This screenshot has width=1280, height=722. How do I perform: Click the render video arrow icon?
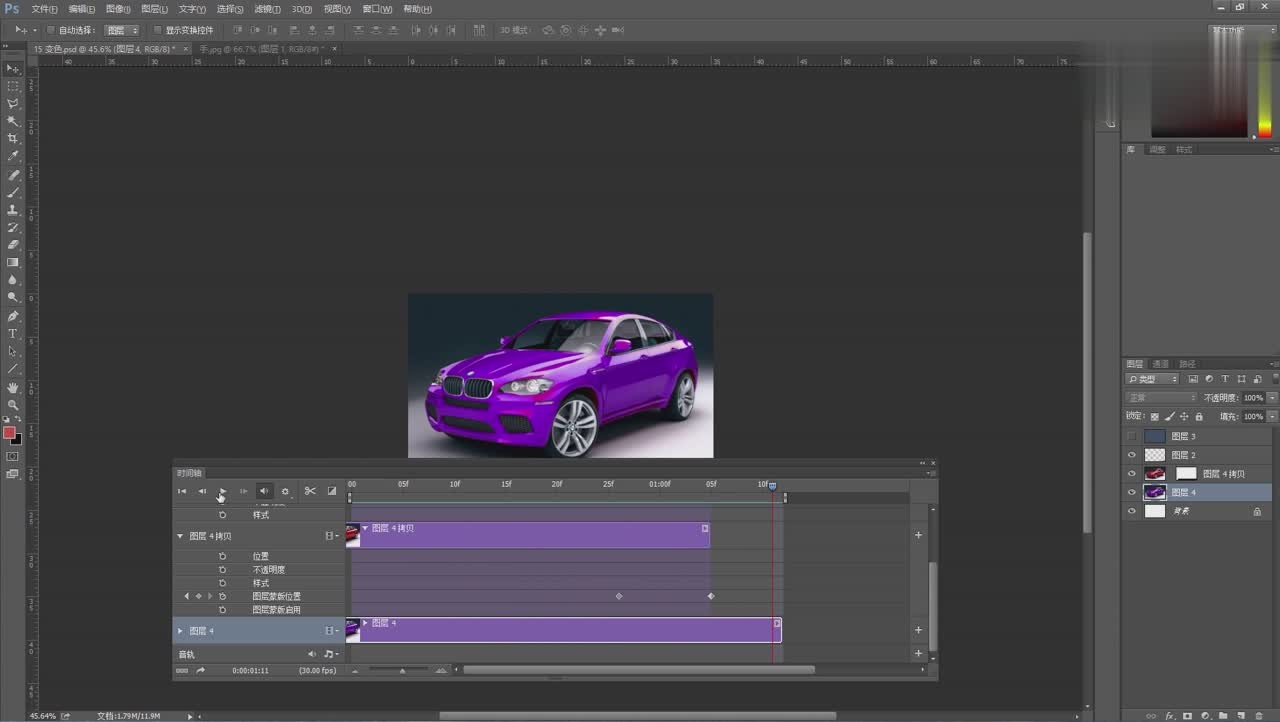200,670
